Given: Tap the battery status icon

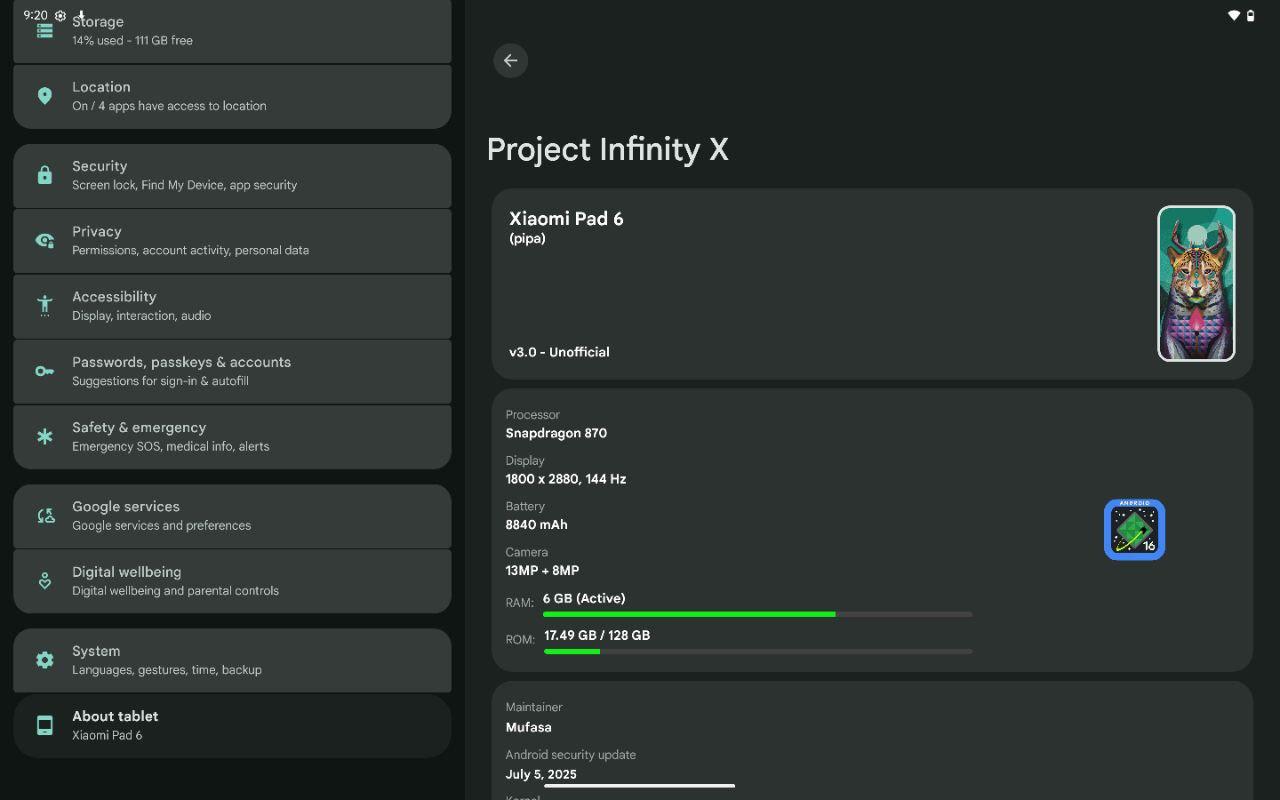Looking at the screenshot, I should click(1250, 16).
